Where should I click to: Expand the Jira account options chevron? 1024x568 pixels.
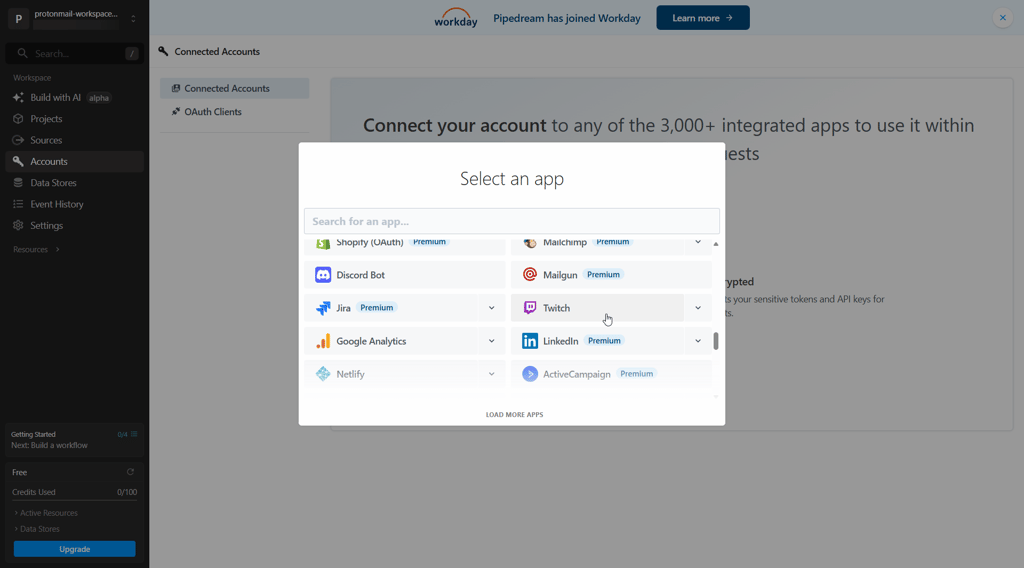point(491,308)
